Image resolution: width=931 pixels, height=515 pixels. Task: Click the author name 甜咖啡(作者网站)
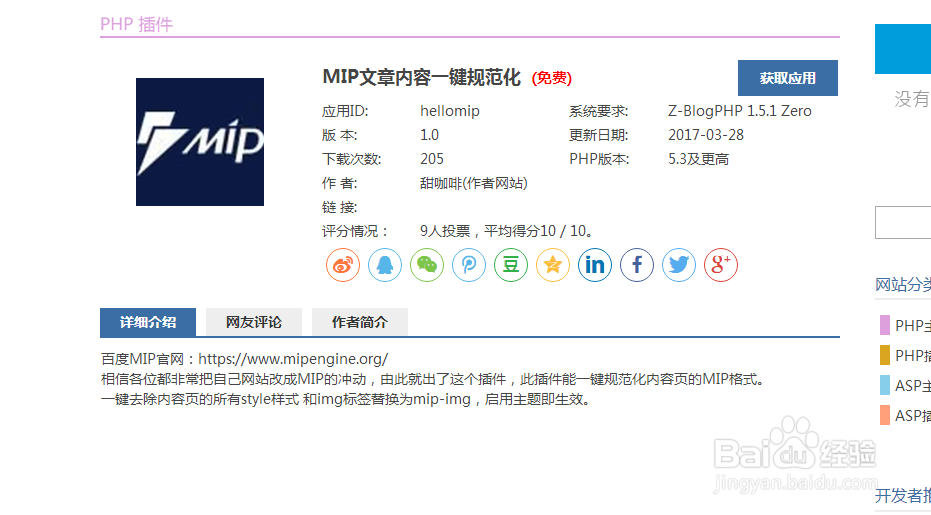click(473, 183)
